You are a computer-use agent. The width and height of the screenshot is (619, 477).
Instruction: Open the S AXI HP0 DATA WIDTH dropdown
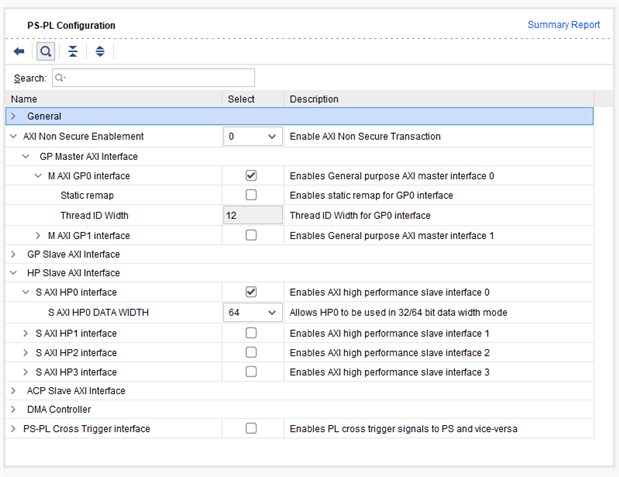pyautogui.click(x=252, y=312)
